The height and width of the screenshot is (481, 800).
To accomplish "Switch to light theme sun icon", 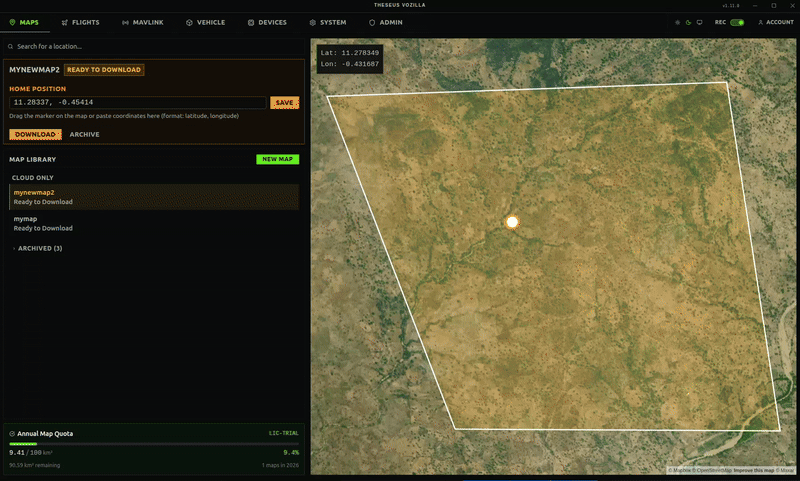I will 677,22.
